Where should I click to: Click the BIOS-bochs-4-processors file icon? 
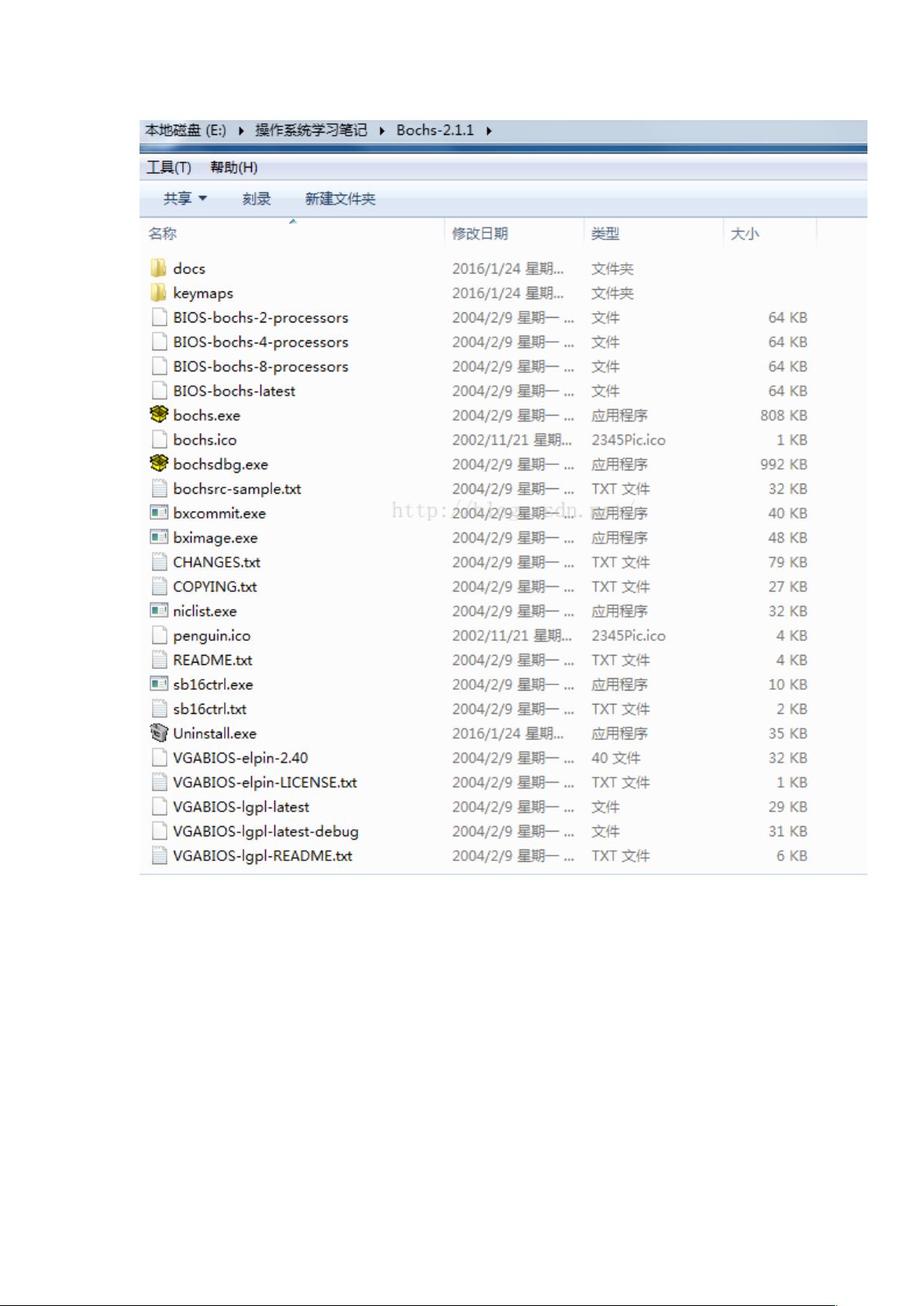[160, 342]
